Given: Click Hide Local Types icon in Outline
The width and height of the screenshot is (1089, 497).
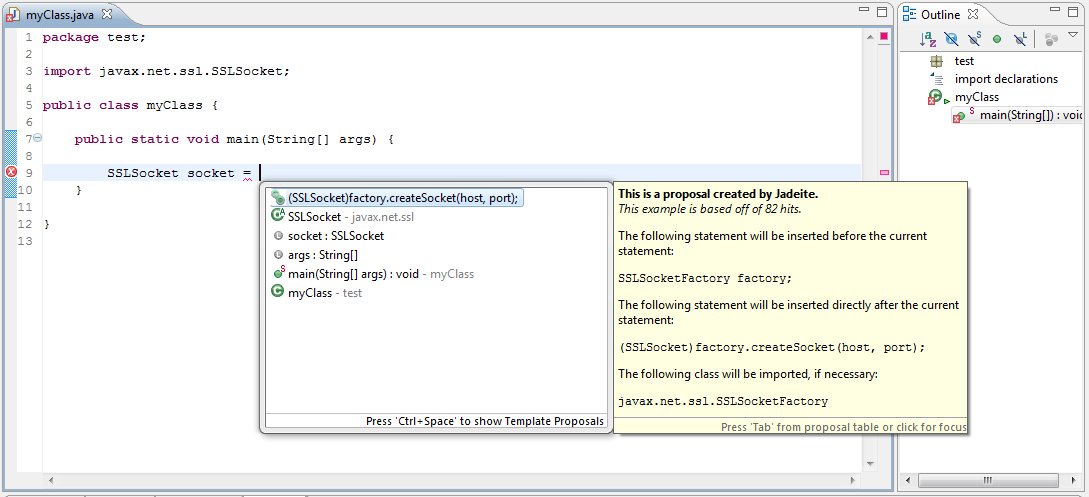Looking at the screenshot, I should (1020, 40).
